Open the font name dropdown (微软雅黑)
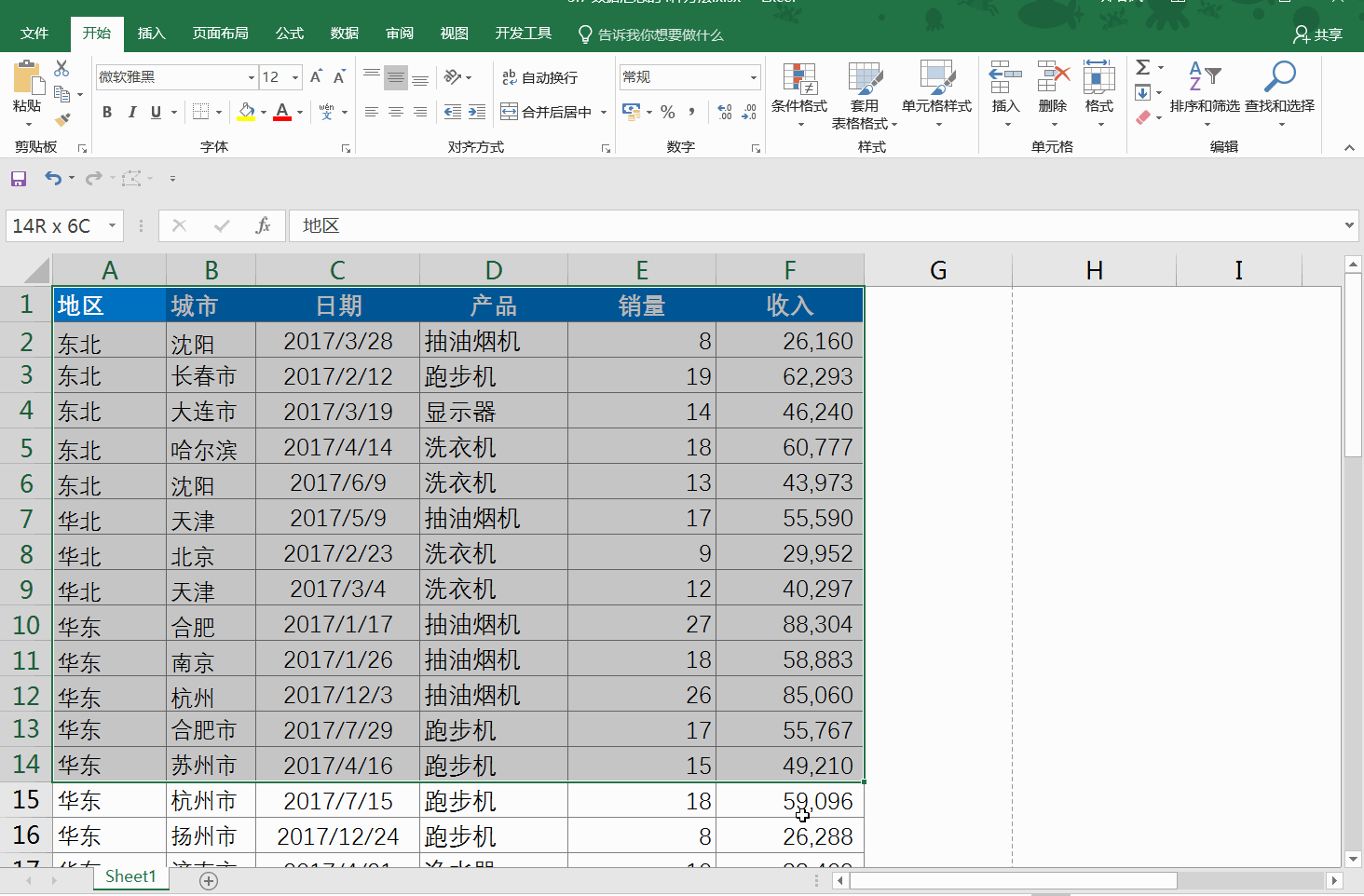The image size is (1364, 896). tap(251, 77)
